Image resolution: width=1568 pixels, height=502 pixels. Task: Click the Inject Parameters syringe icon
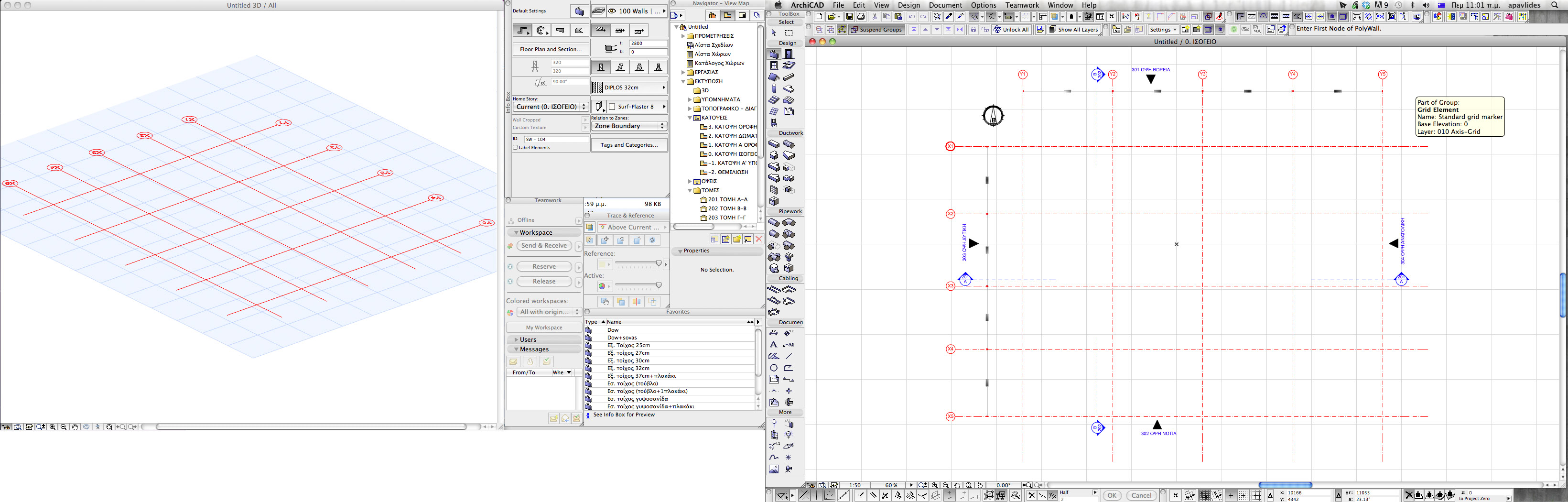coord(961,17)
